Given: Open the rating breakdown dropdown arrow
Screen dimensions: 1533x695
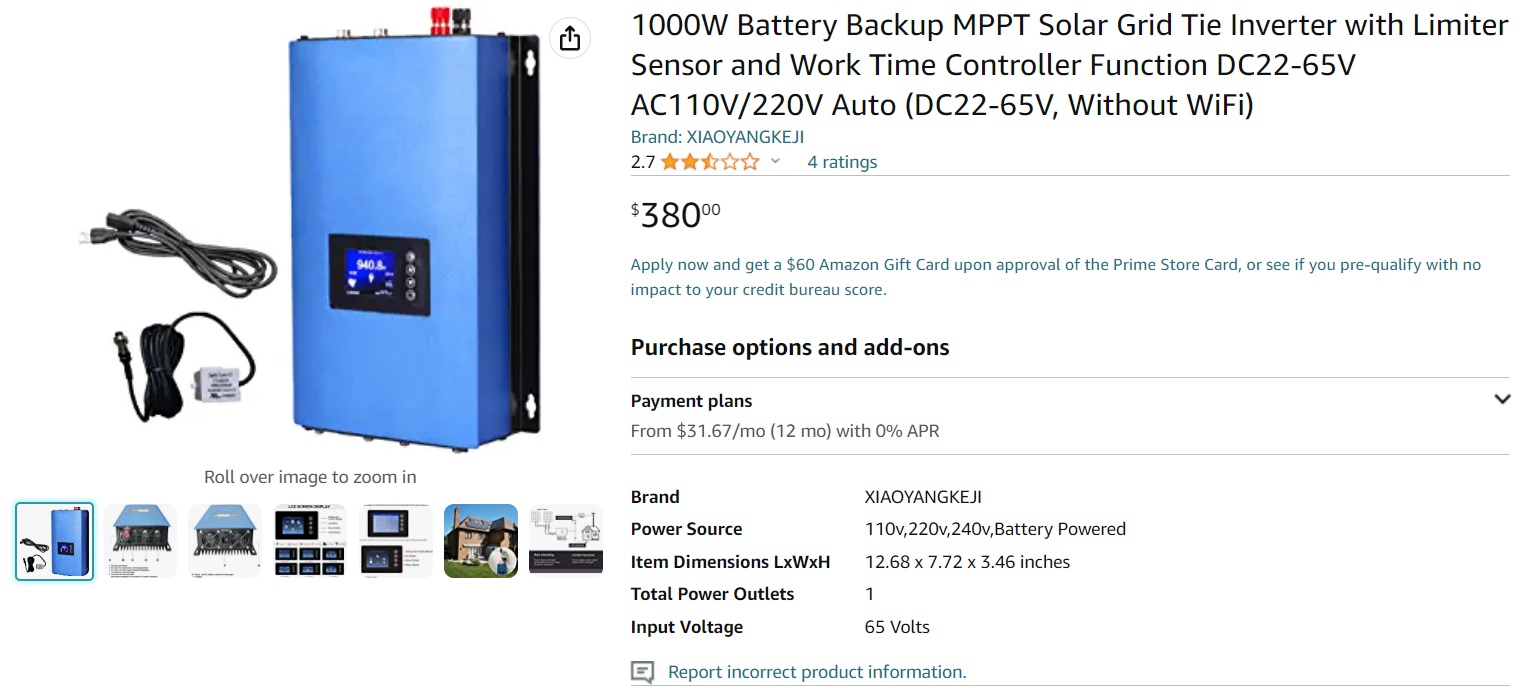Looking at the screenshot, I should tap(775, 162).
